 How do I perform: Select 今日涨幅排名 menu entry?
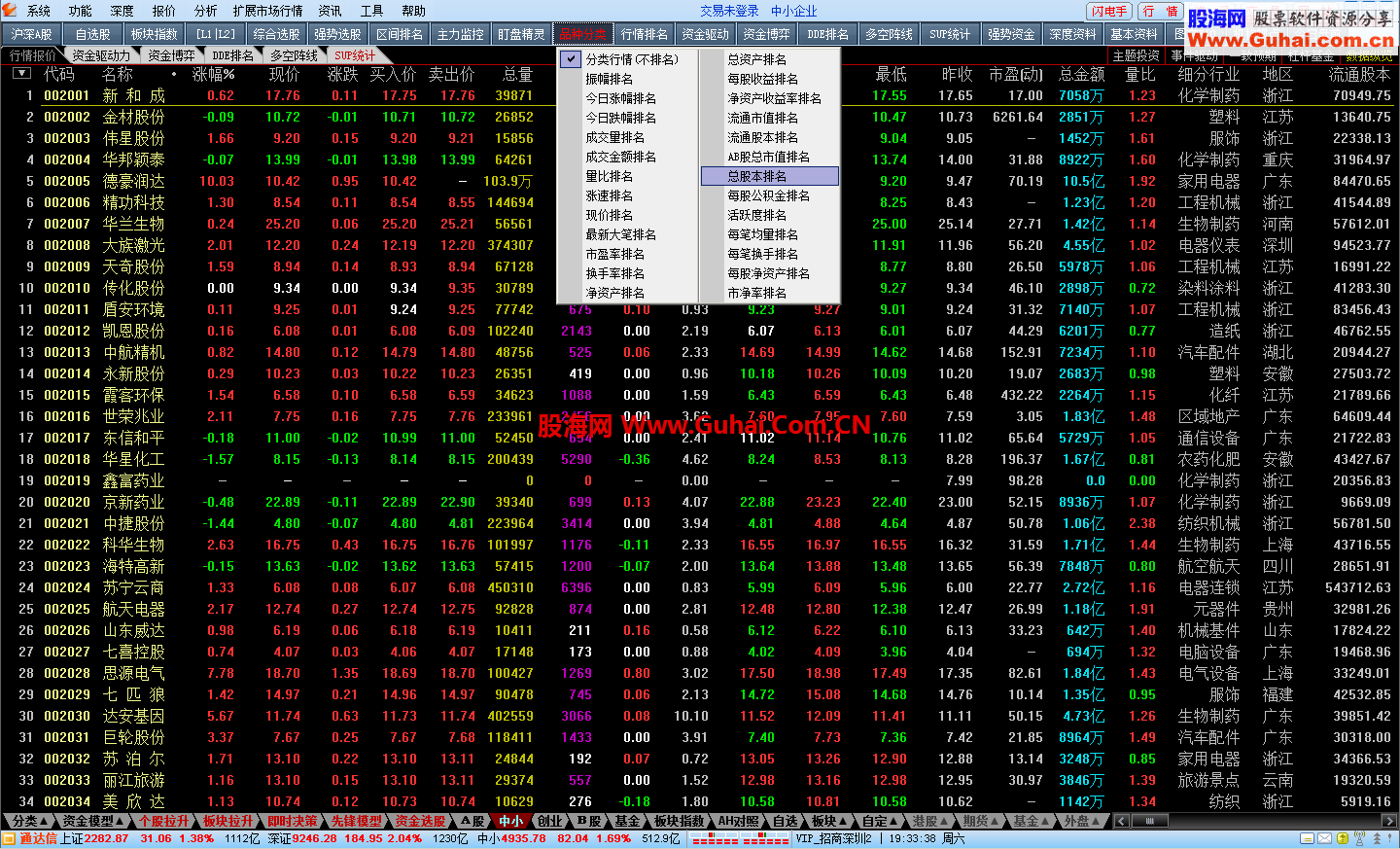tap(627, 98)
